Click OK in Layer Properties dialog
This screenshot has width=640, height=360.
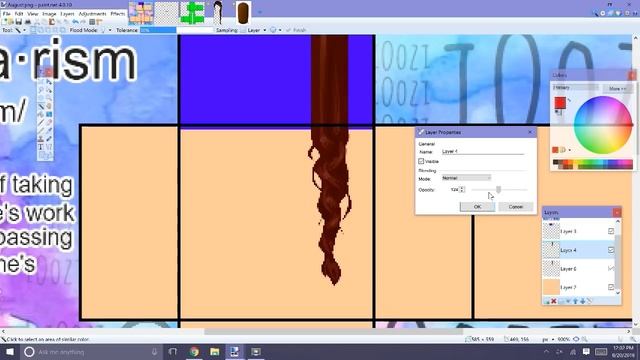478,207
